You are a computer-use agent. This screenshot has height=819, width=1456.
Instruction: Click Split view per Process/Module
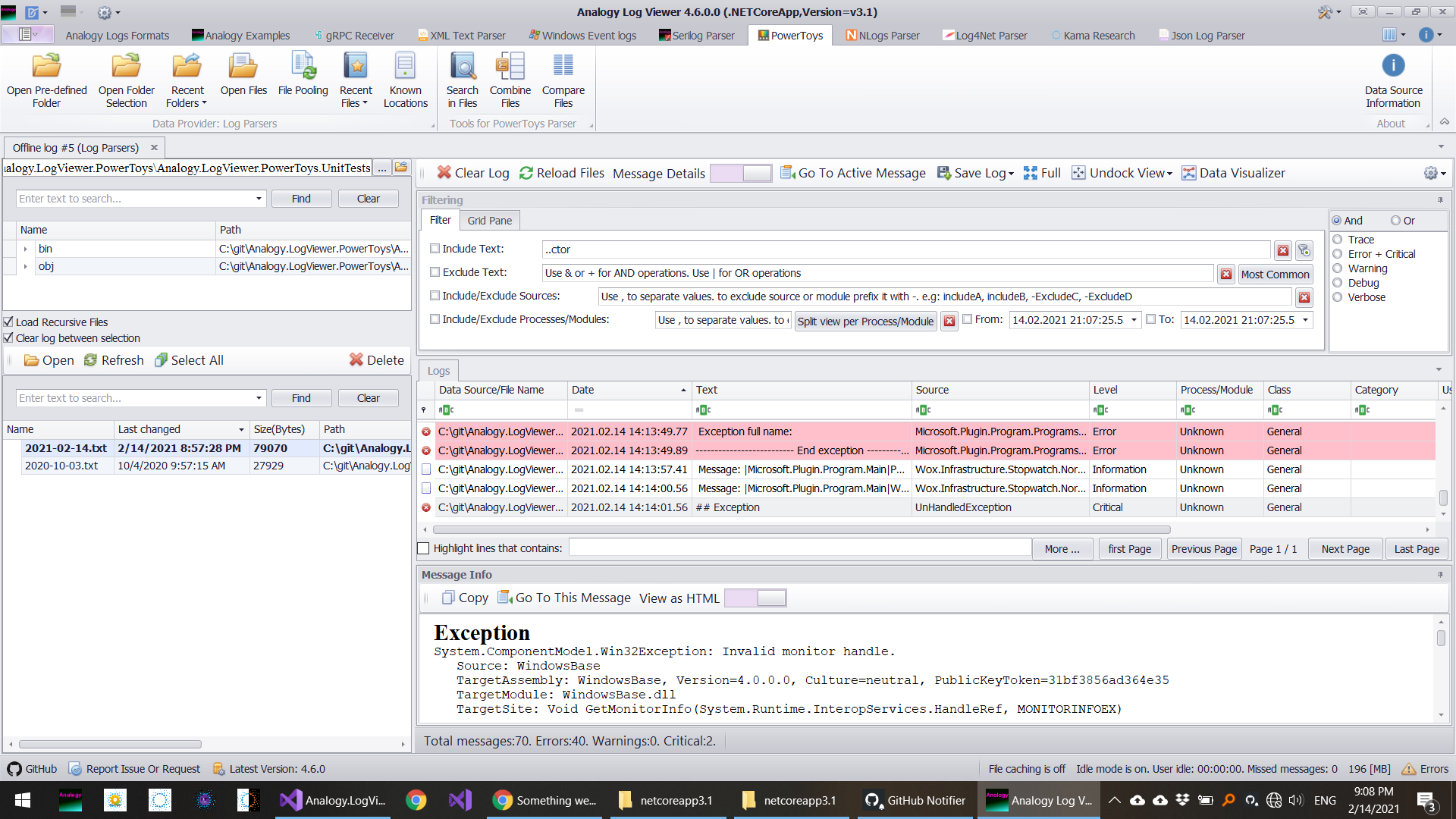tap(865, 321)
